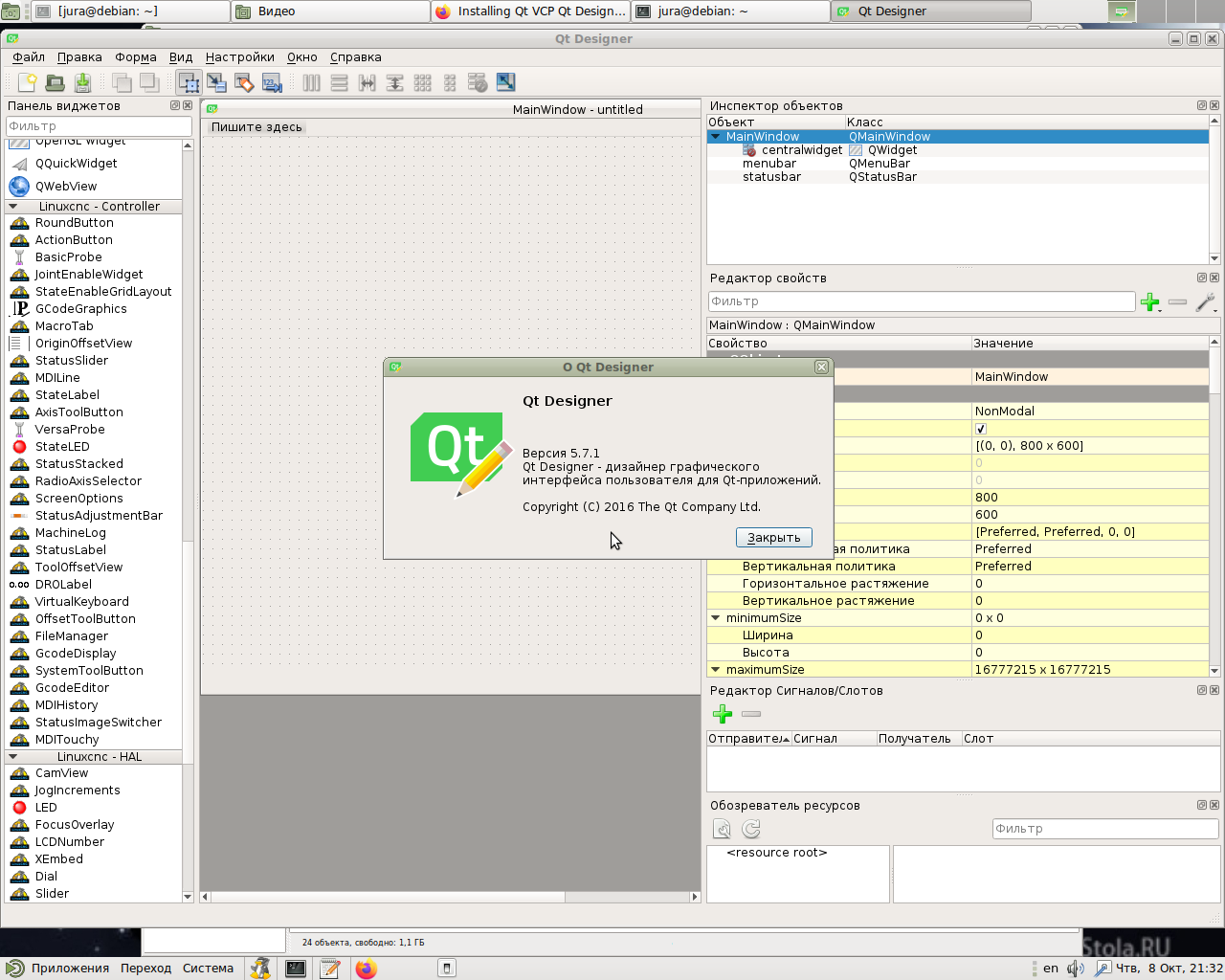This screenshot has height=980, width=1225.
Task: Activate the Edit Widgets mode icon
Action: [x=189, y=82]
